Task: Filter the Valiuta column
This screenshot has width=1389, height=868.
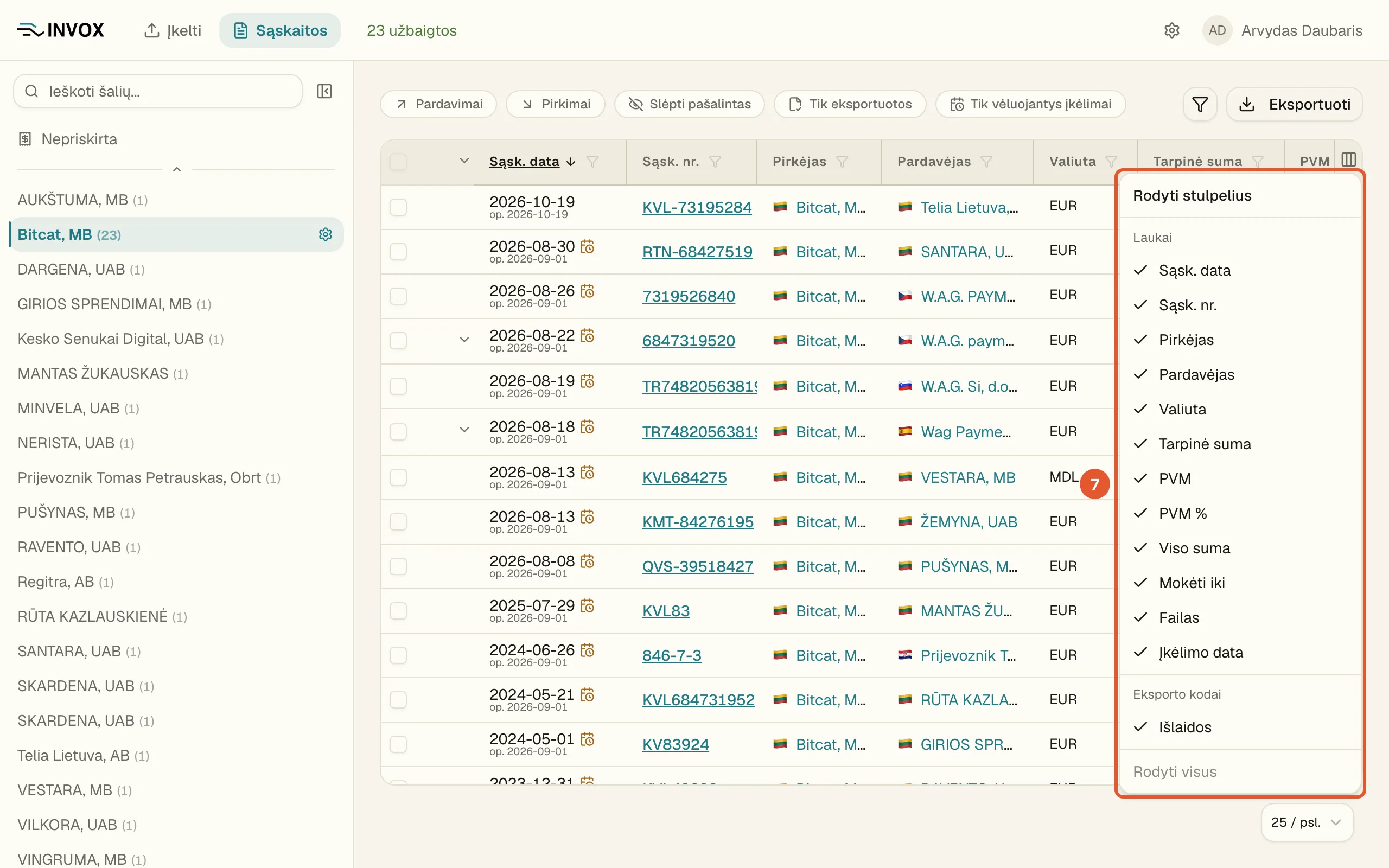Action: 1111,162
